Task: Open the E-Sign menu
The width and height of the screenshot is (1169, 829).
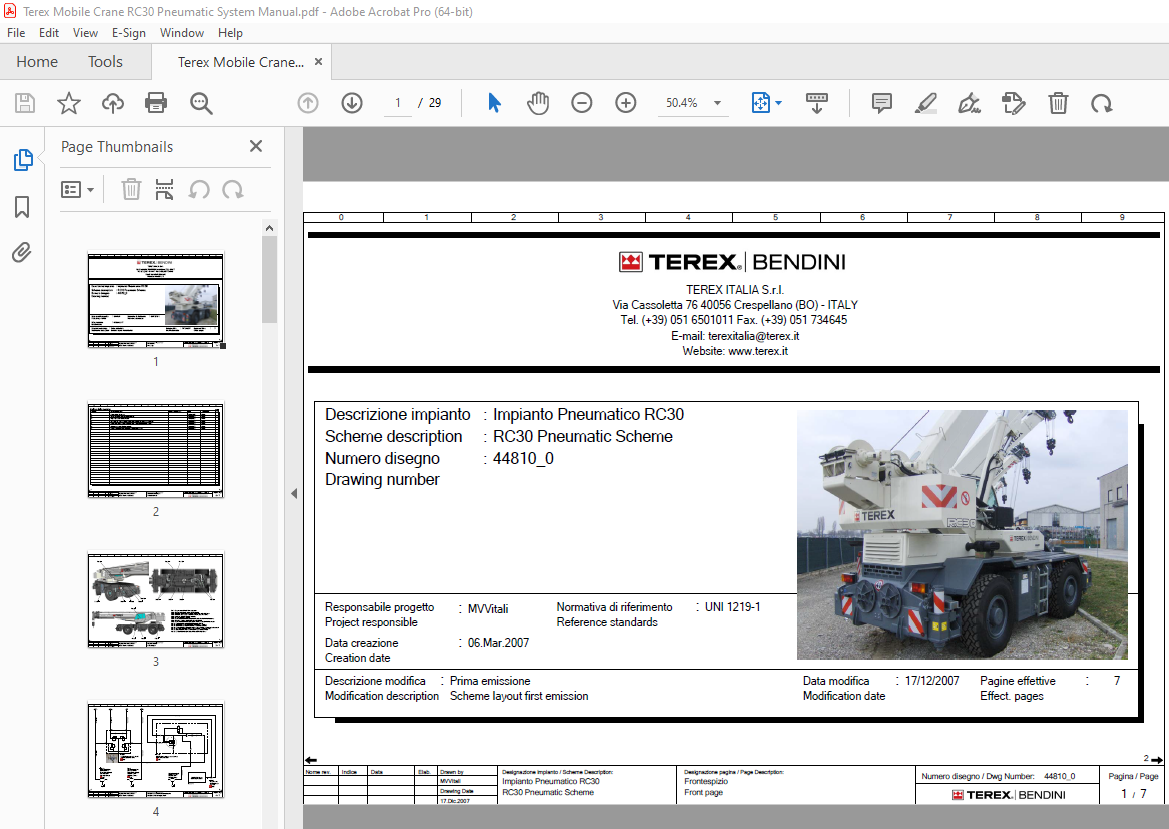Action: tap(128, 33)
